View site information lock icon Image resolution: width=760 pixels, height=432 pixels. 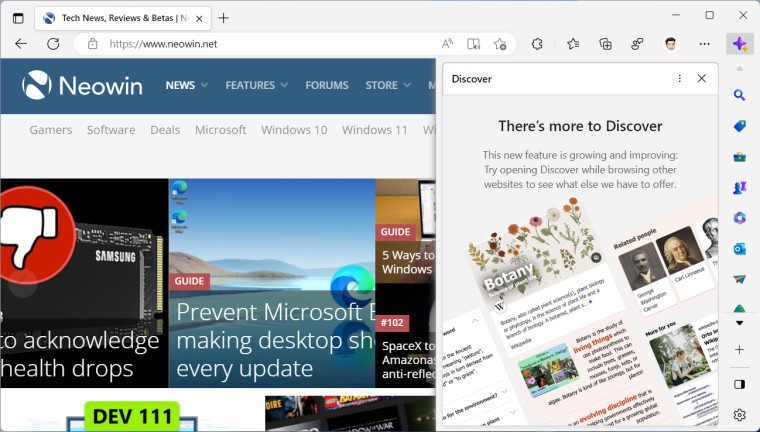pyautogui.click(x=93, y=44)
